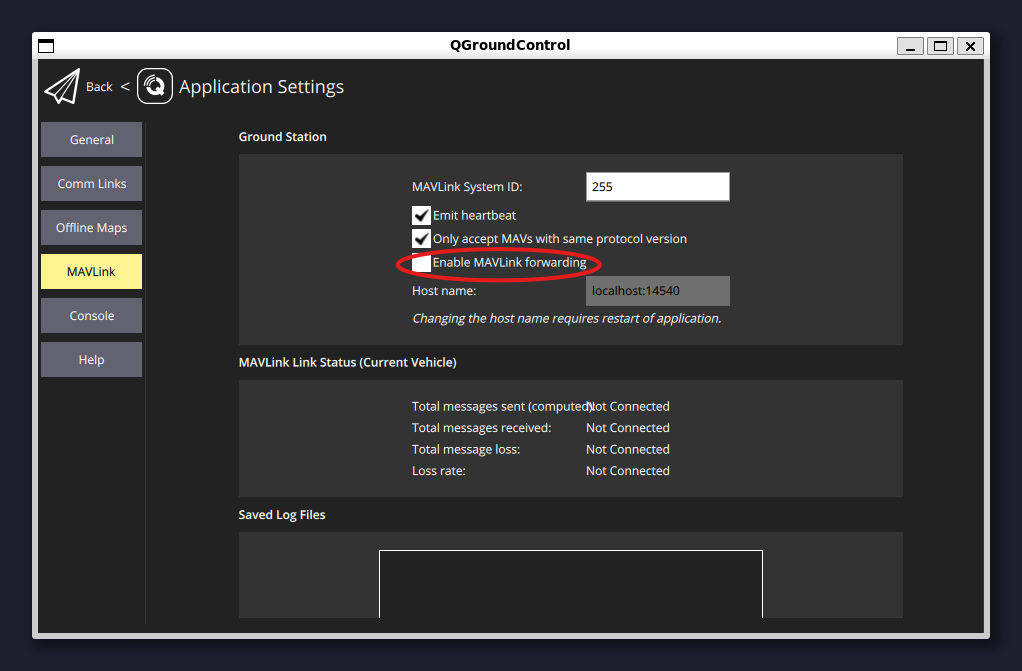
Task: Open the Console tab
Action: [x=91, y=316]
